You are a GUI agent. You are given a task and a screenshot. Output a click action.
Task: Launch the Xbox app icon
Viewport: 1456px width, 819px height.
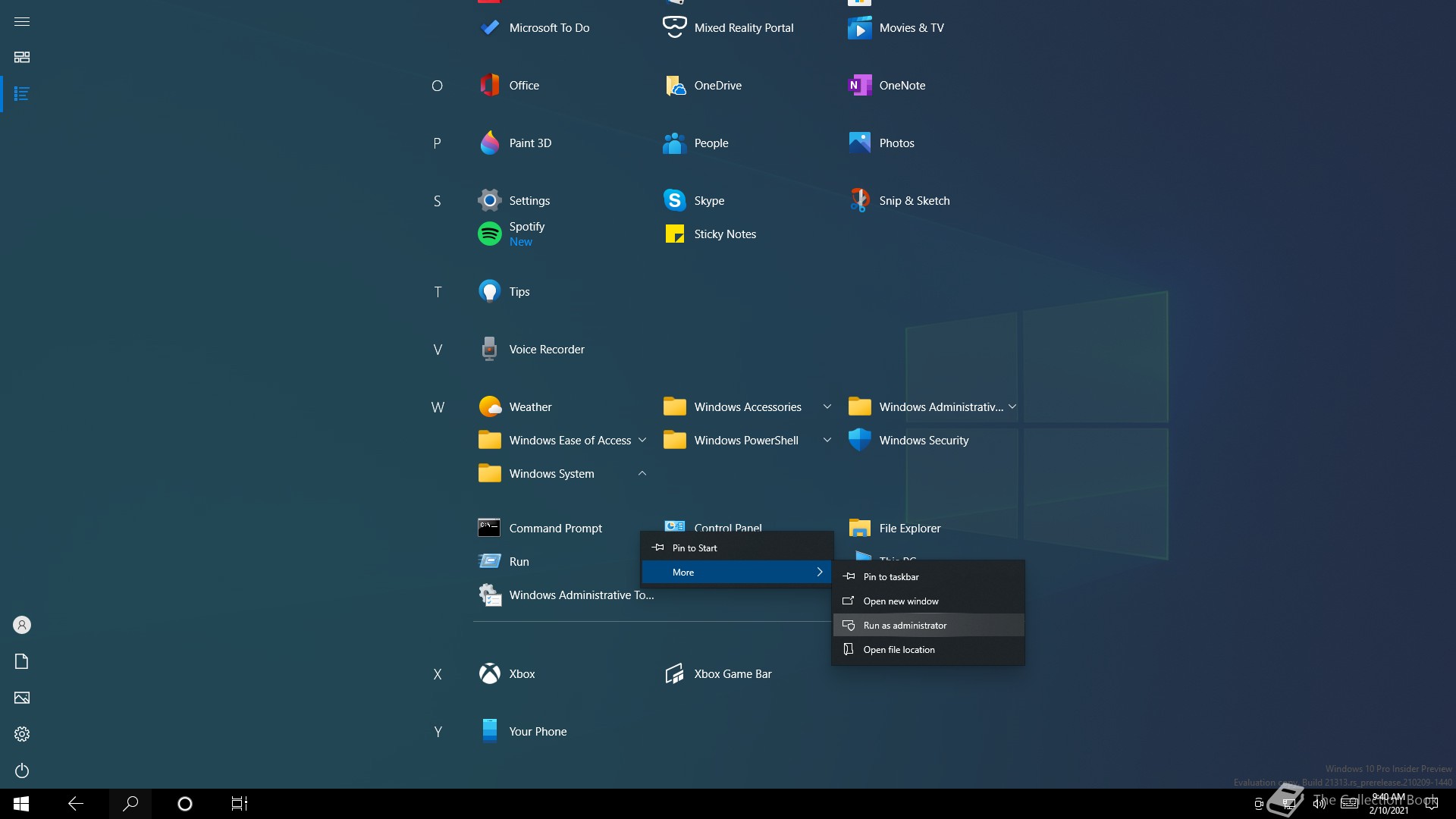click(x=490, y=674)
